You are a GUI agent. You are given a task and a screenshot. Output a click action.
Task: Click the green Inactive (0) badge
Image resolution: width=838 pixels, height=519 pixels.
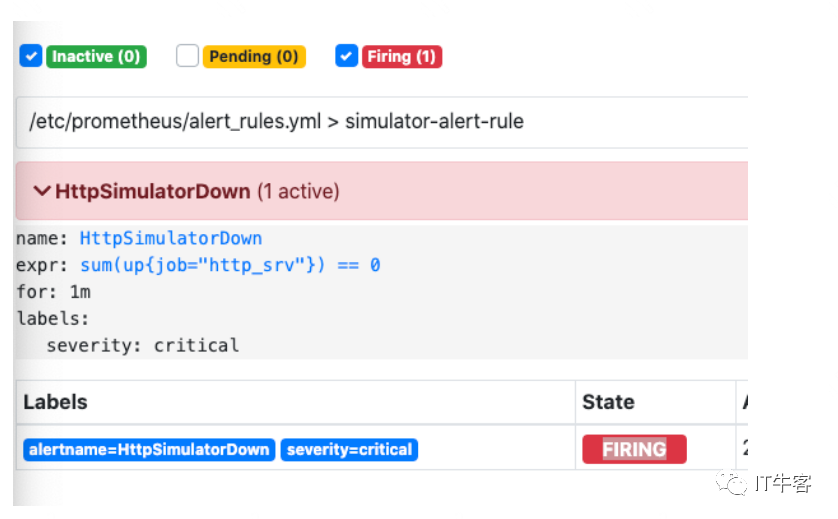coord(96,57)
